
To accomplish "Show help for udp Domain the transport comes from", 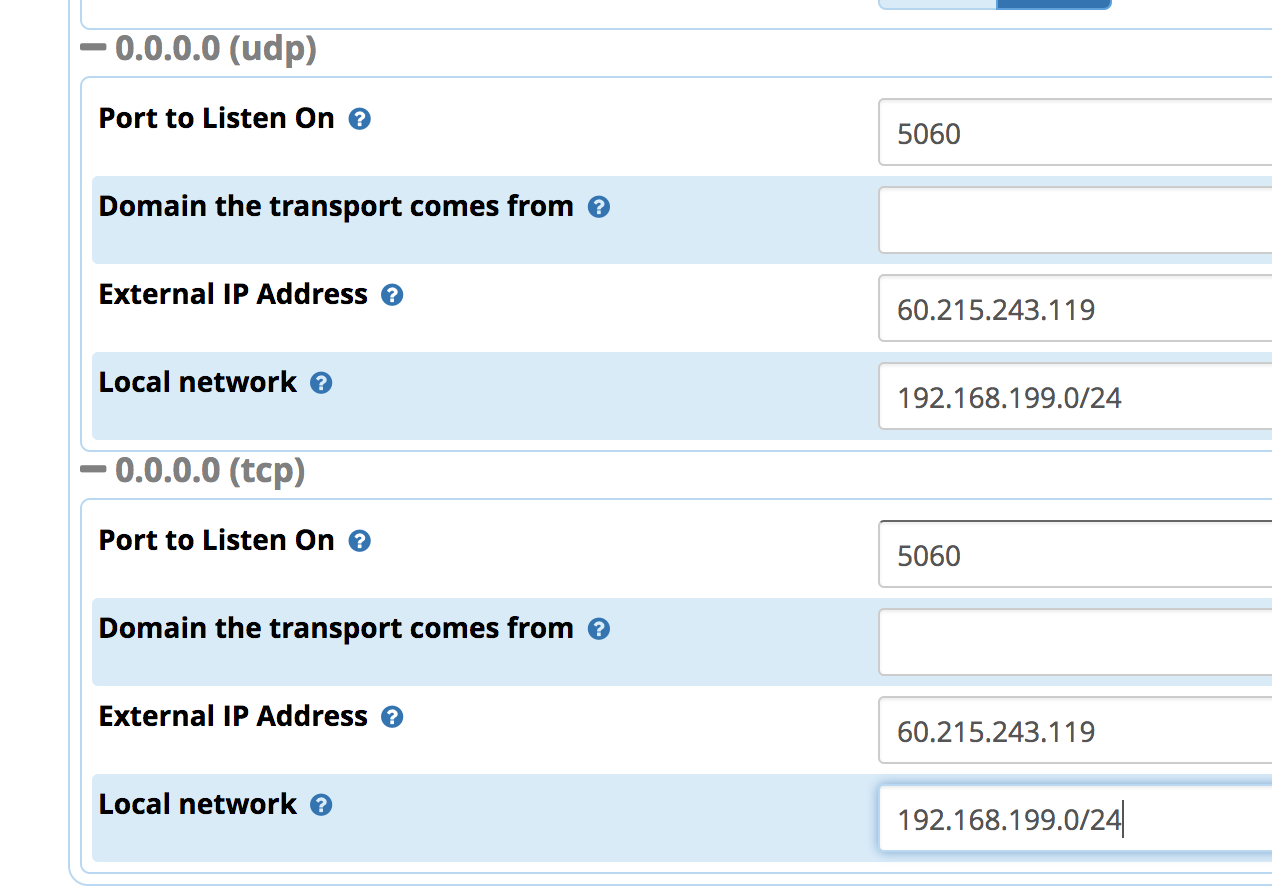I will tap(599, 207).
